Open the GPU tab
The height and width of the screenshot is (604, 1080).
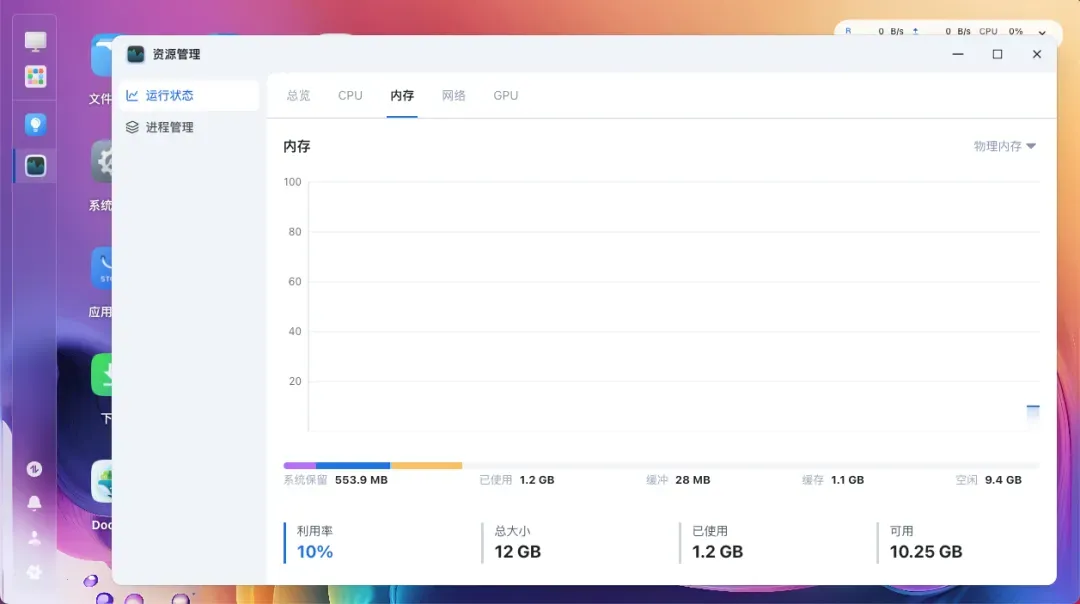(505, 96)
